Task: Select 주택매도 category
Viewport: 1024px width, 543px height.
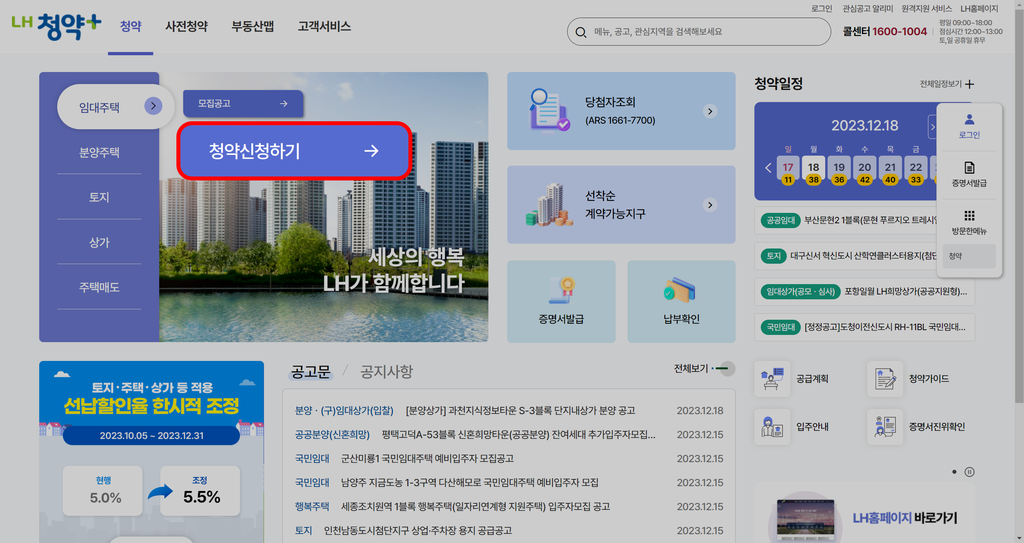Action: click(99, 287)
